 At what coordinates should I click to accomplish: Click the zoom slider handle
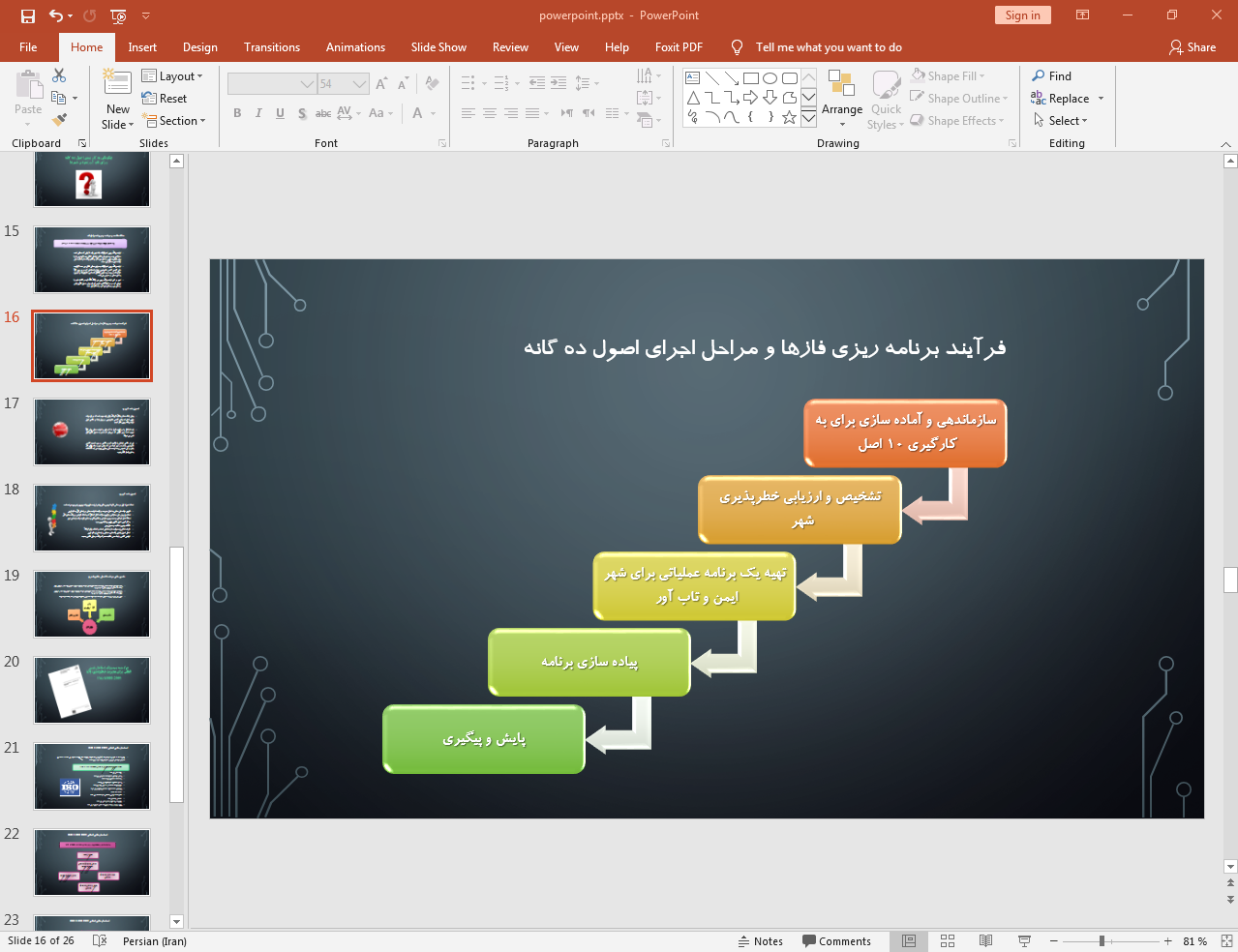coord(1102,941)
